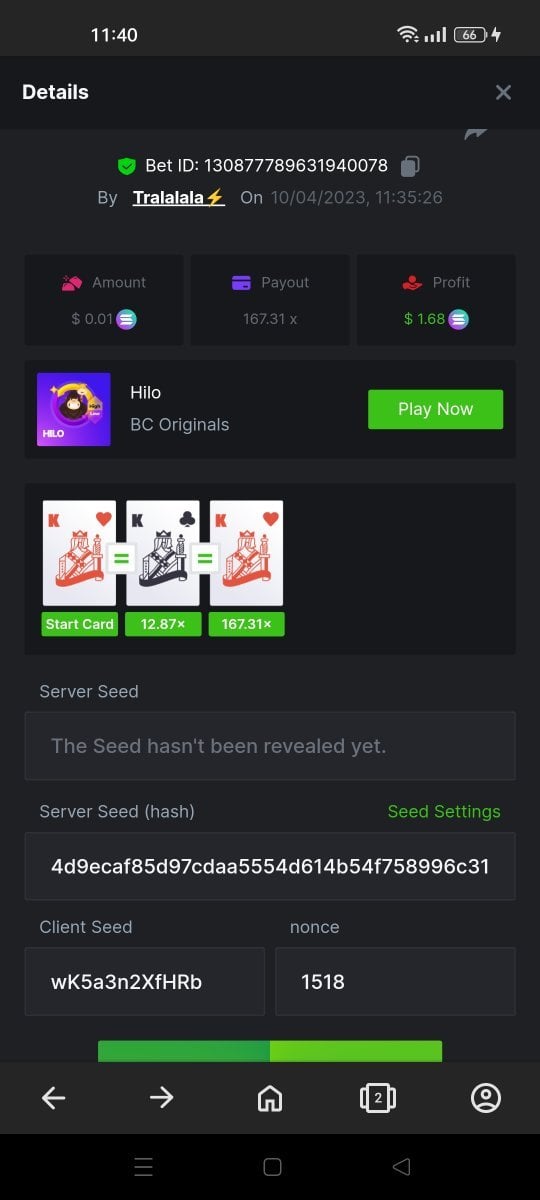This screenshot has width=540, height=1200.
Task: Copy the Bet ID to clipboard
Action: coord(410,166)
